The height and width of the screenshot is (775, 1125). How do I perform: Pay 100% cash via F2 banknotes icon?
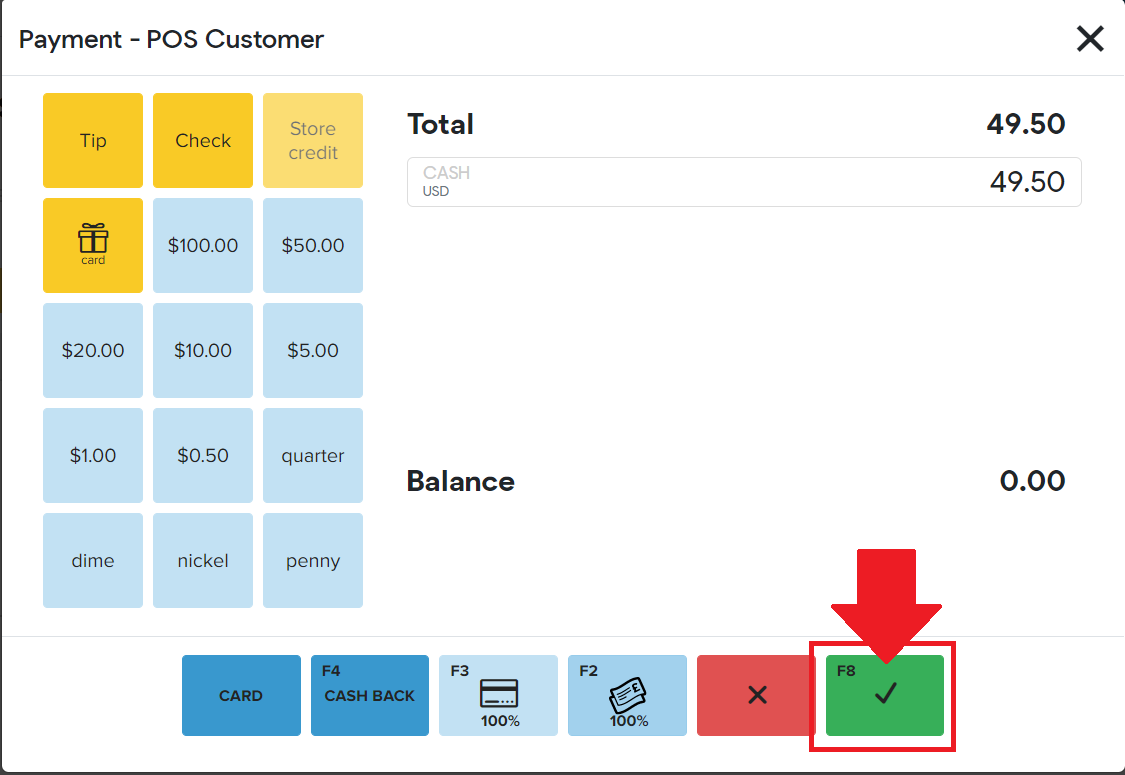point(627,695)
